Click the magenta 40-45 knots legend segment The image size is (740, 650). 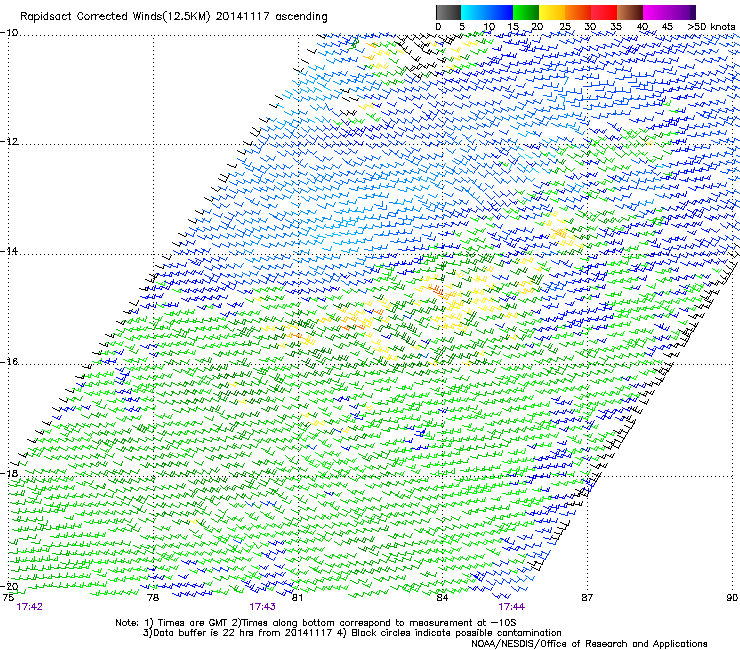[656, 12]
